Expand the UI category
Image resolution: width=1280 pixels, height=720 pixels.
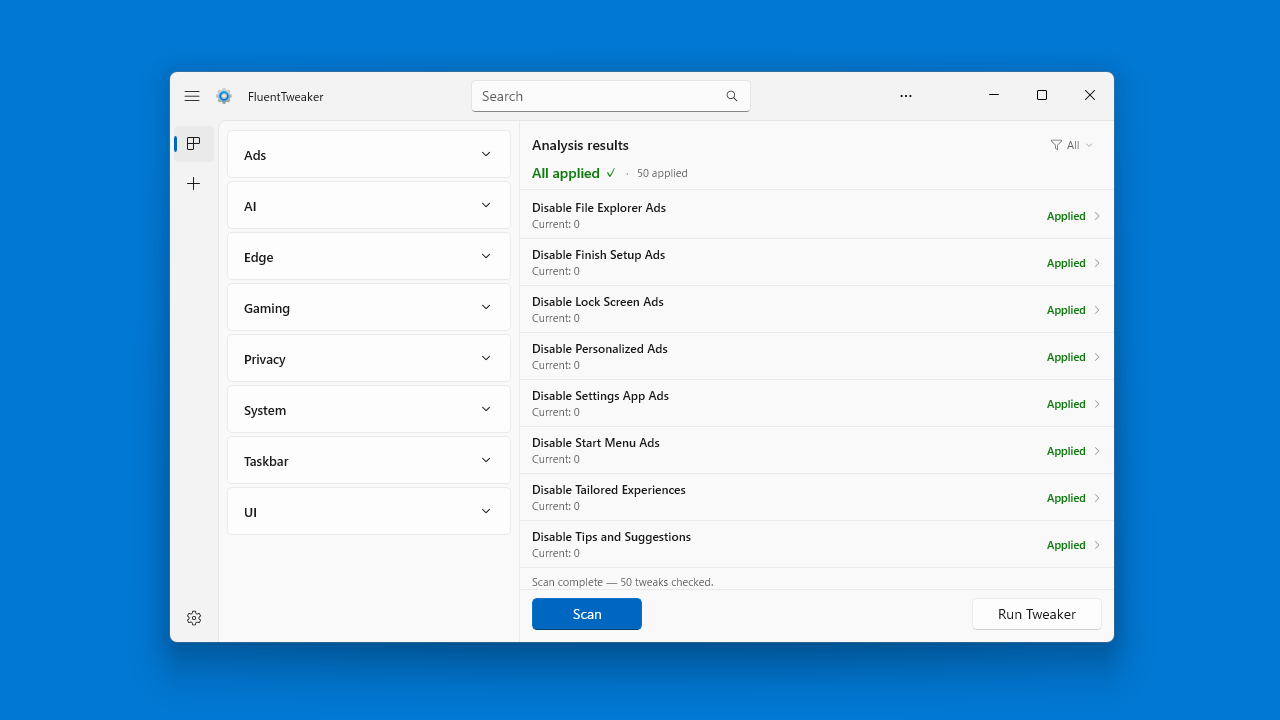[x=369, y=512]
